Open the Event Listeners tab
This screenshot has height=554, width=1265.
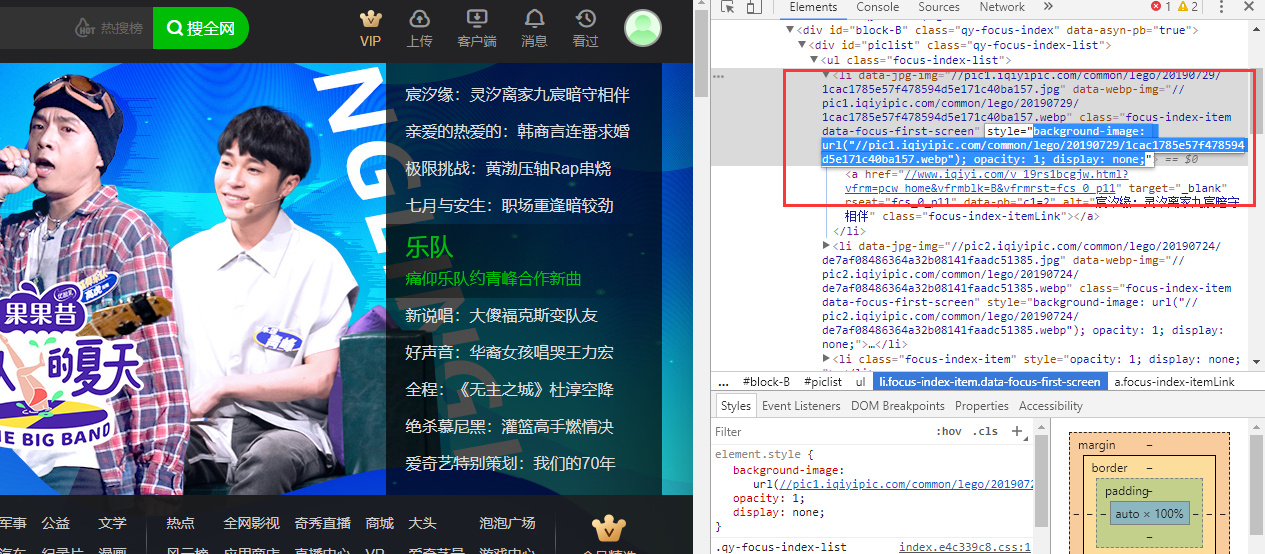802,406
